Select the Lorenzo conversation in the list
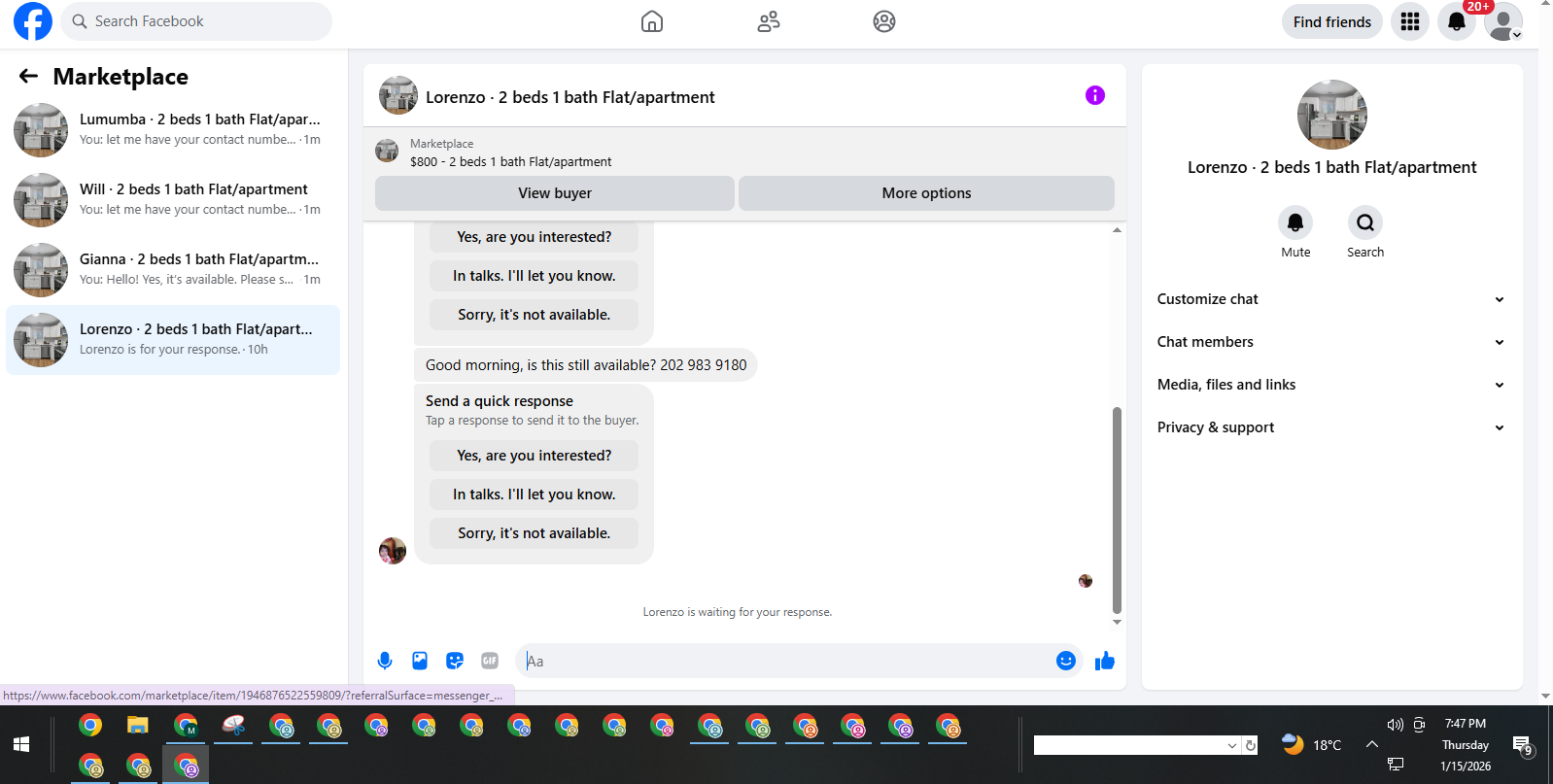Image resolution: width=1553 pixels, height=784 pixels. (173, 340)
